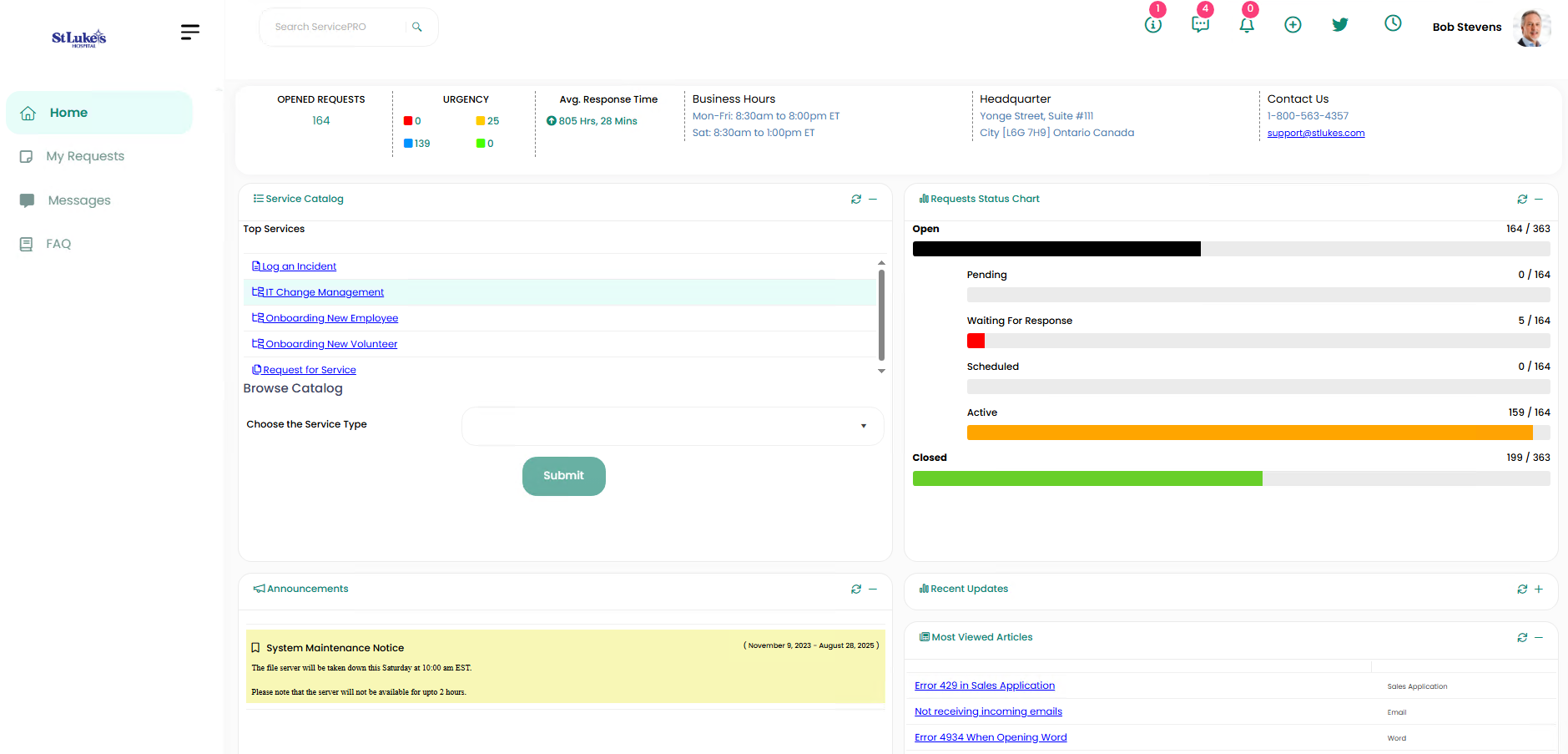
Task: Open the Choose the Service Type dropdown
Action: point(672,426)
